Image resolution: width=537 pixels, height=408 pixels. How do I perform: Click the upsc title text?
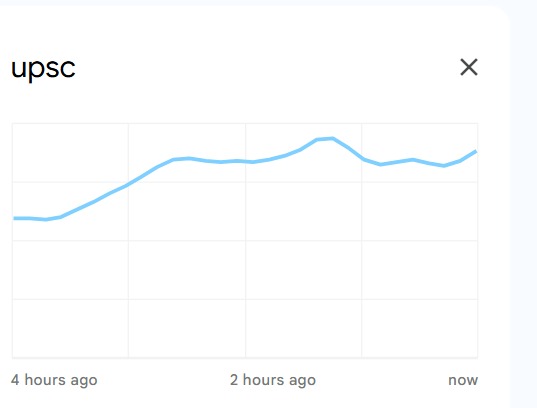coord(43,69)
